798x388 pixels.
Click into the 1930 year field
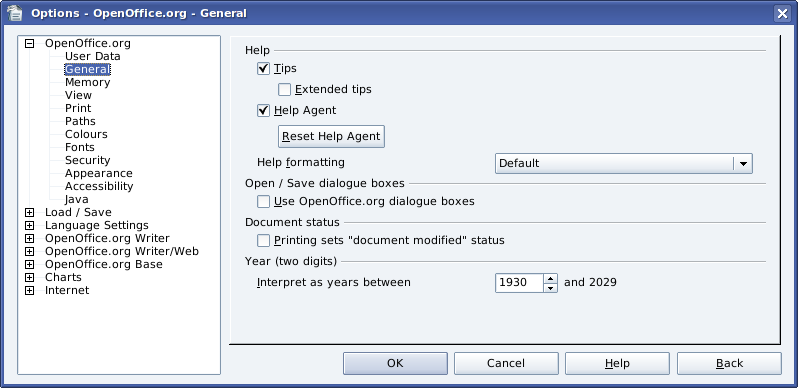519,283
